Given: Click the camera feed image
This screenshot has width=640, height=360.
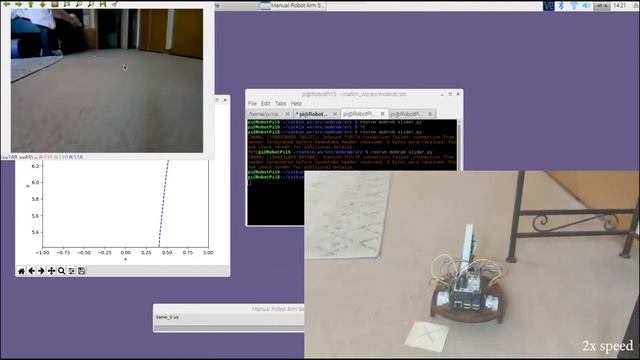Looking at the screenshot, I should tap(107, 80).
